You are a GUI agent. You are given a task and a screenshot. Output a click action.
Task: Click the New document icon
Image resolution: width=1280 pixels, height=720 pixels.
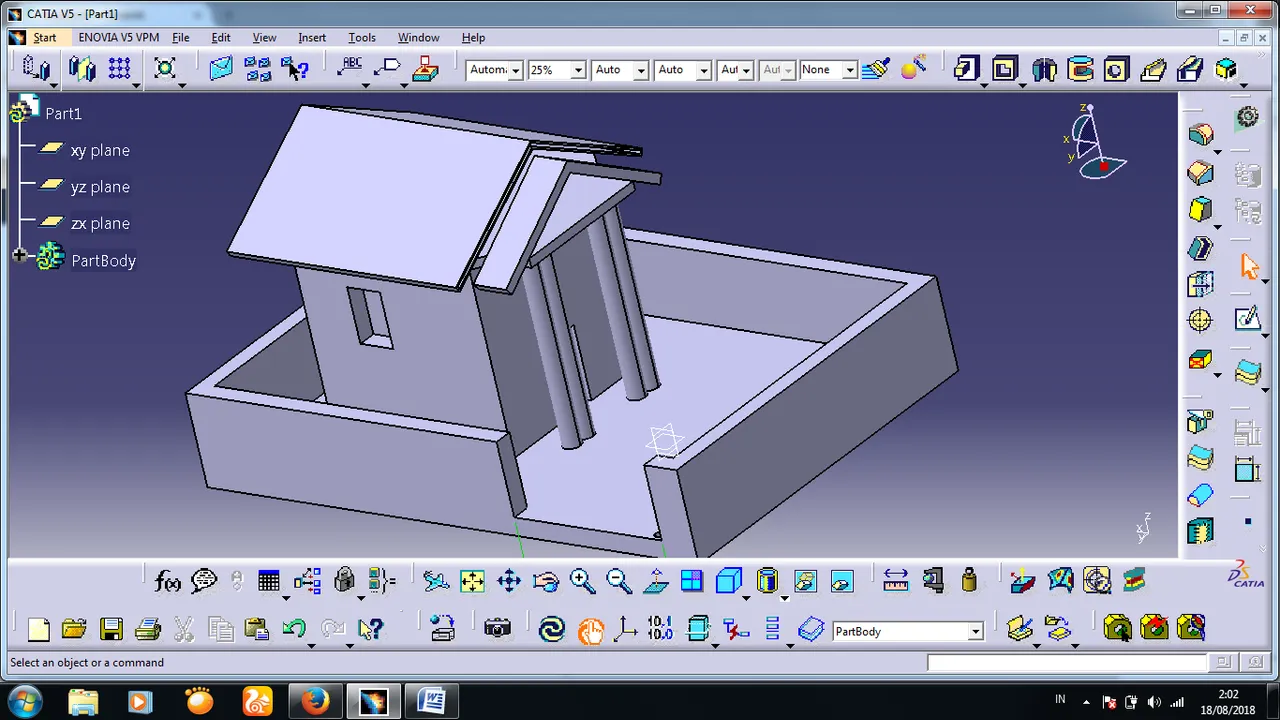pos(39,629)
